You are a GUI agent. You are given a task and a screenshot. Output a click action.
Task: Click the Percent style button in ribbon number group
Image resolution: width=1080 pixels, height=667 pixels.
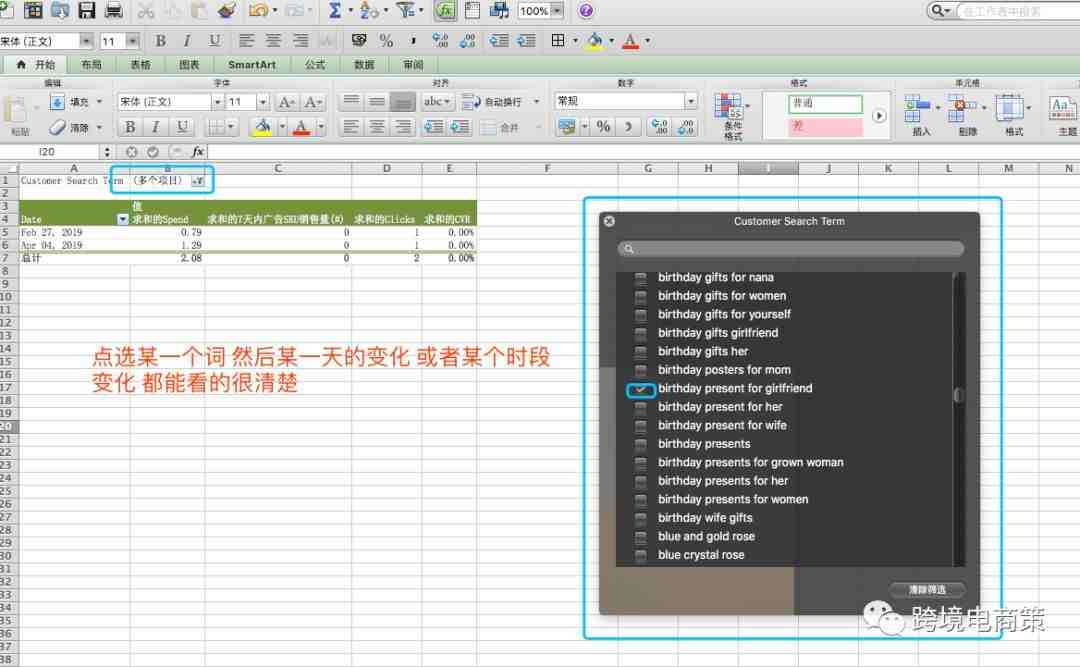click(603, 127)
